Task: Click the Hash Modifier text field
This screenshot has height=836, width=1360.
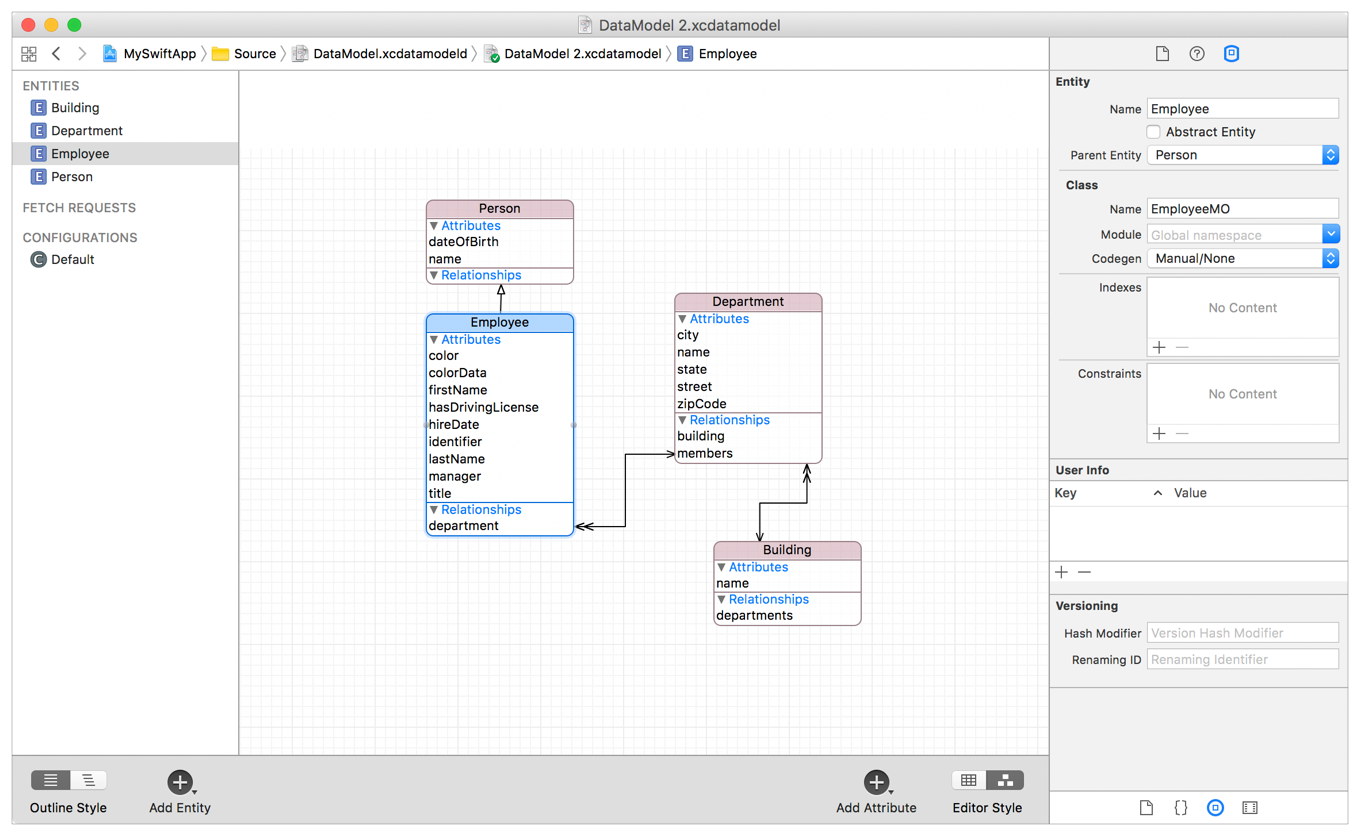Action: pyautogui.click(x=1242, y=633)
